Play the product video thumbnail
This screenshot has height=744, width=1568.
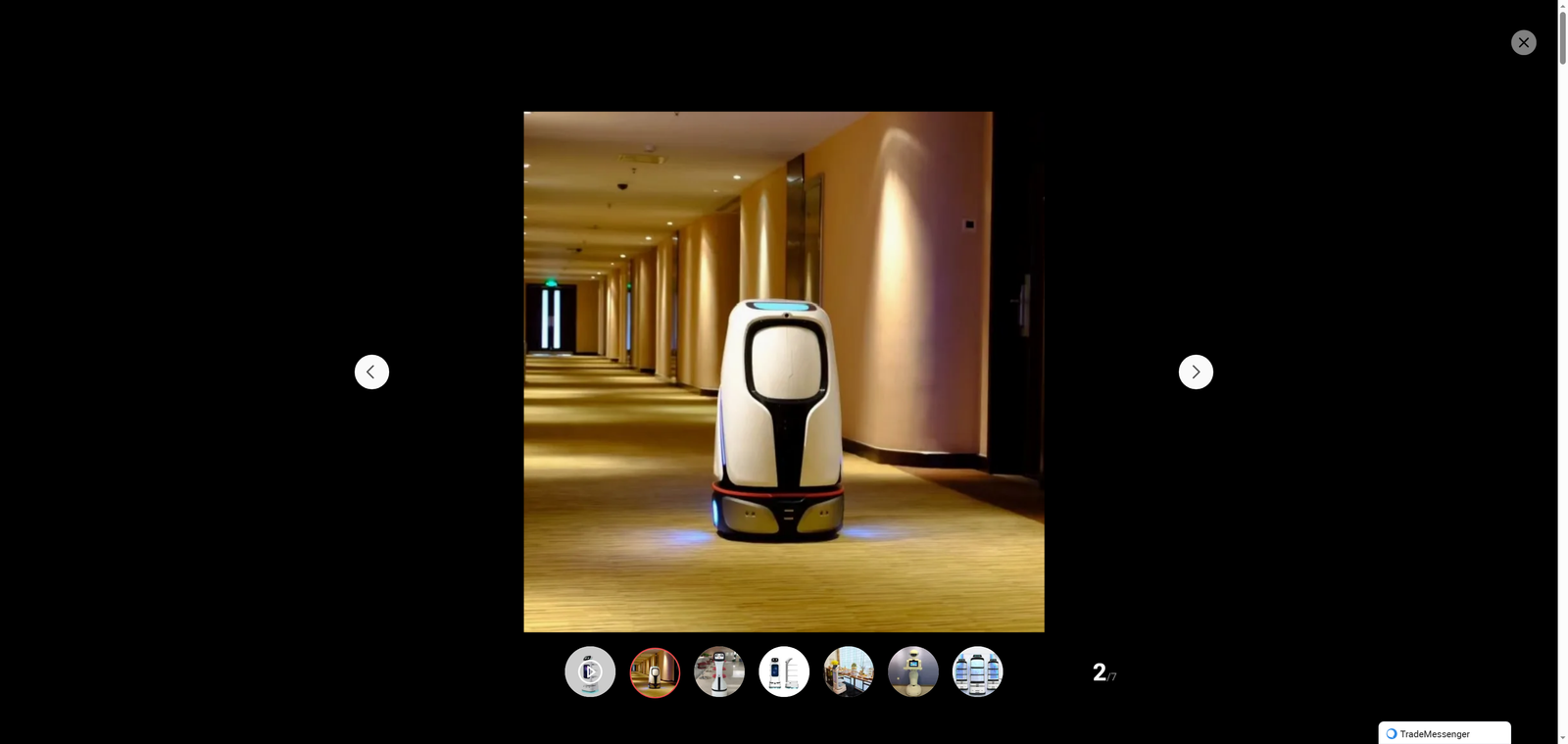point(590,671)
